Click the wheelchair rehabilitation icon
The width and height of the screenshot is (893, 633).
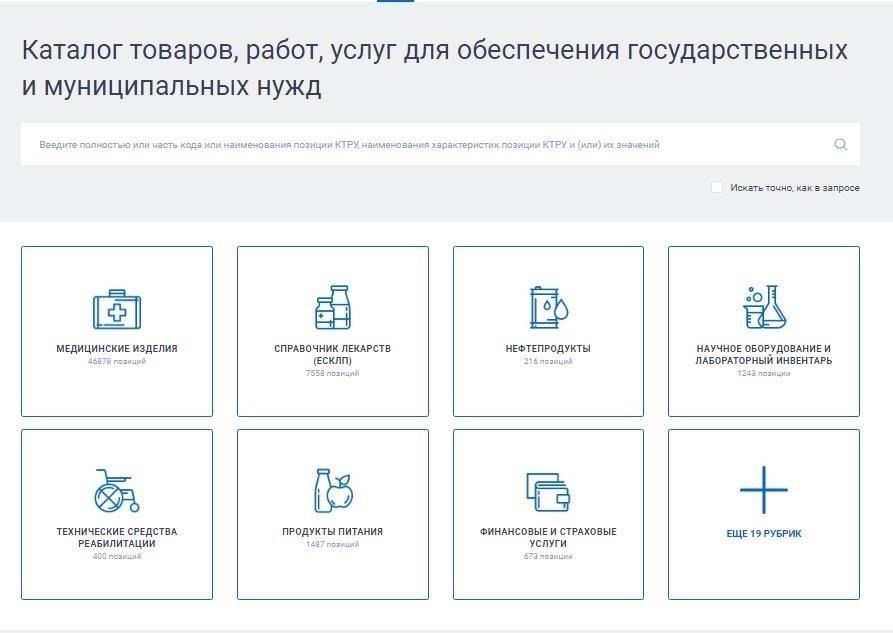click(x=117, y=491)
